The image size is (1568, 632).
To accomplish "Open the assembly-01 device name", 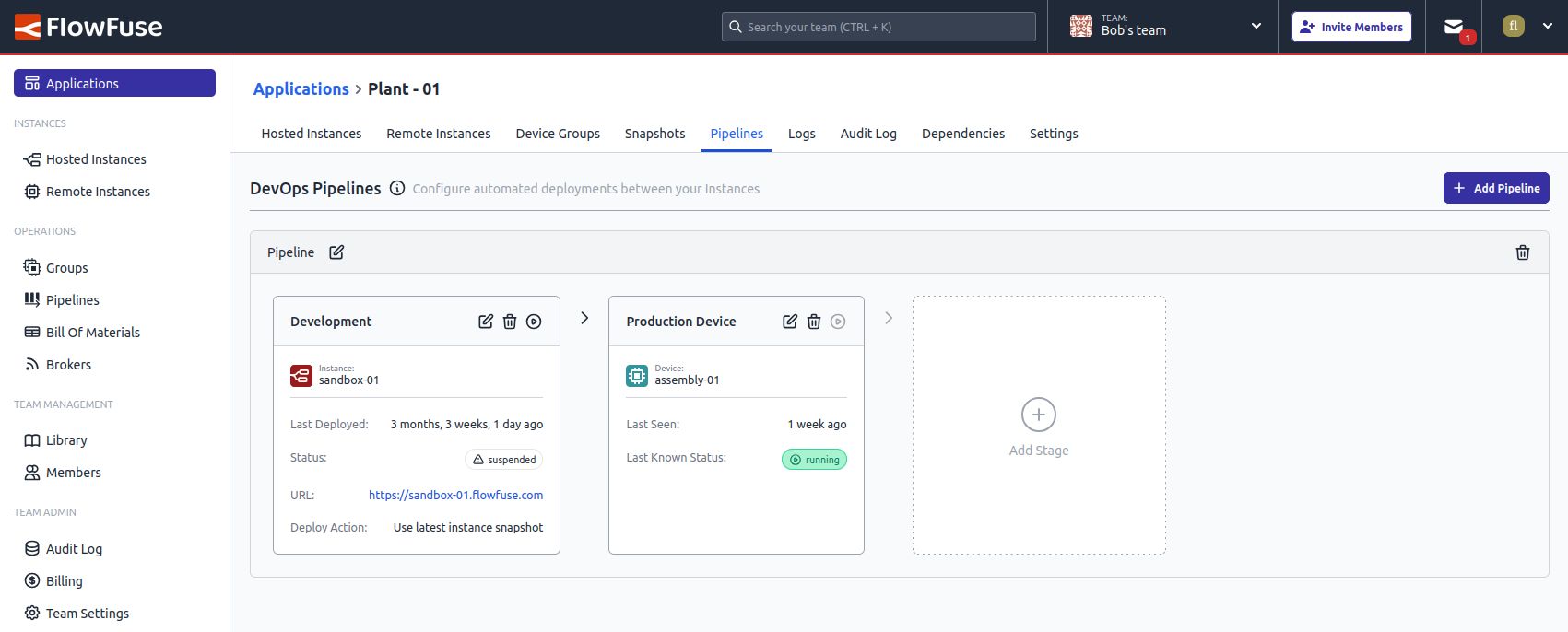I will pos(687,380).
